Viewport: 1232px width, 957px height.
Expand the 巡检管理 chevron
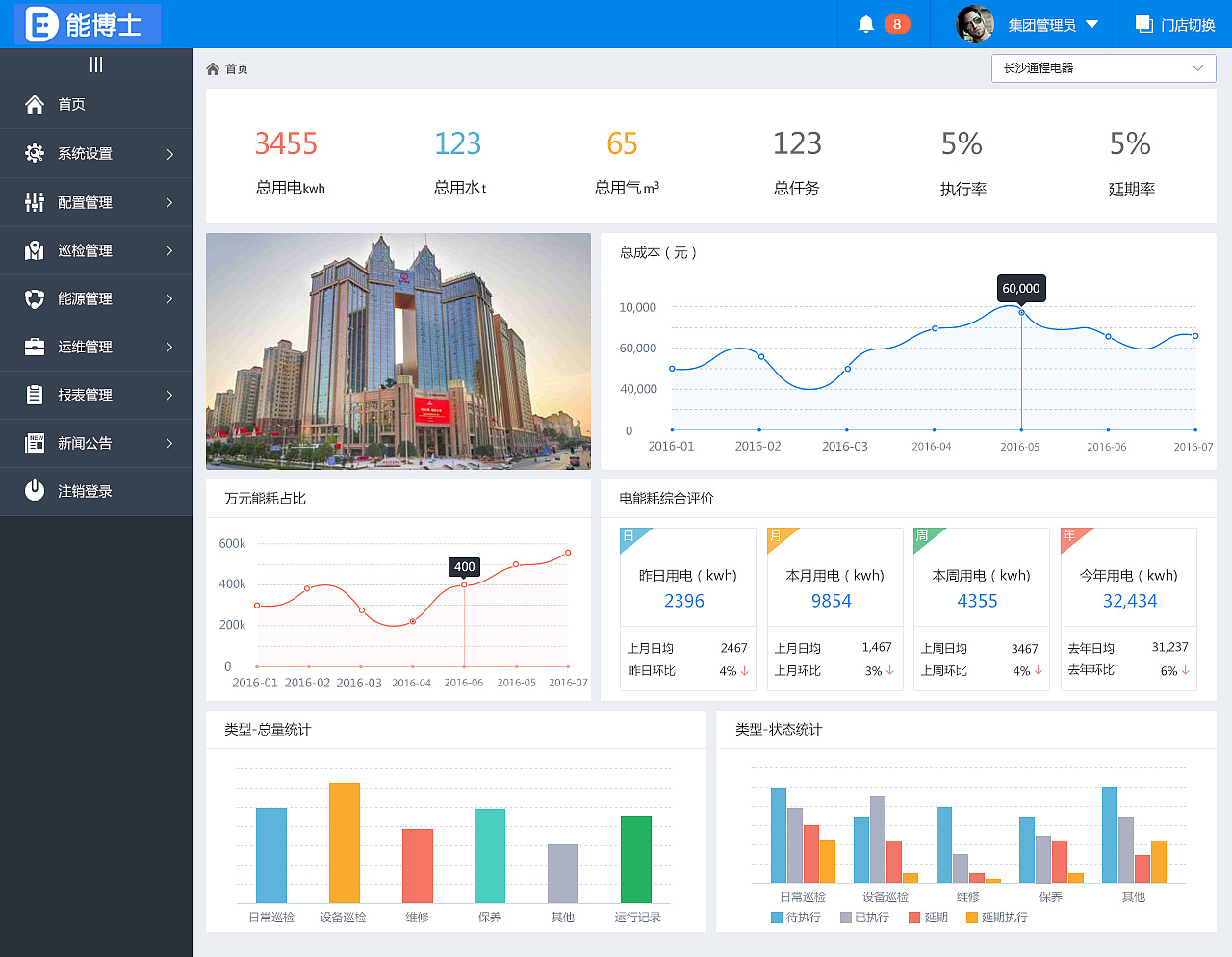pos(169,250)
